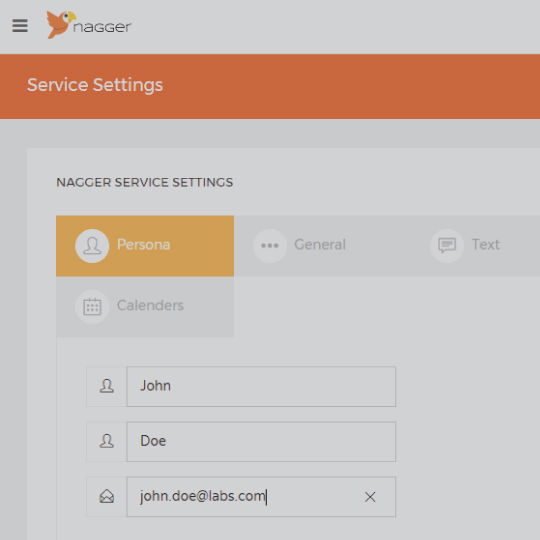The width and height of the screenshot is (540, 540).
Task: Switch to the Persona tab label
Action: tap(144, 245)
